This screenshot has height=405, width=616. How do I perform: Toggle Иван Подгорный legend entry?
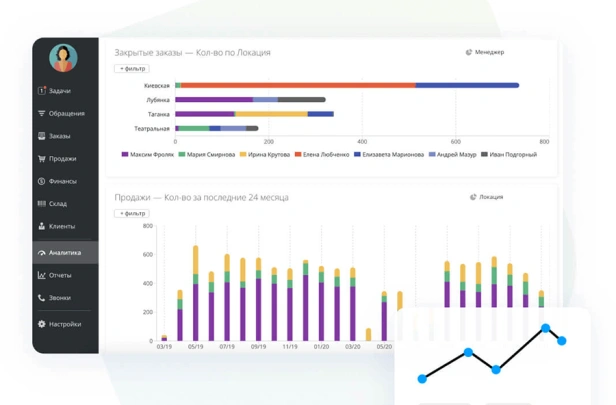tap(509, 155)
